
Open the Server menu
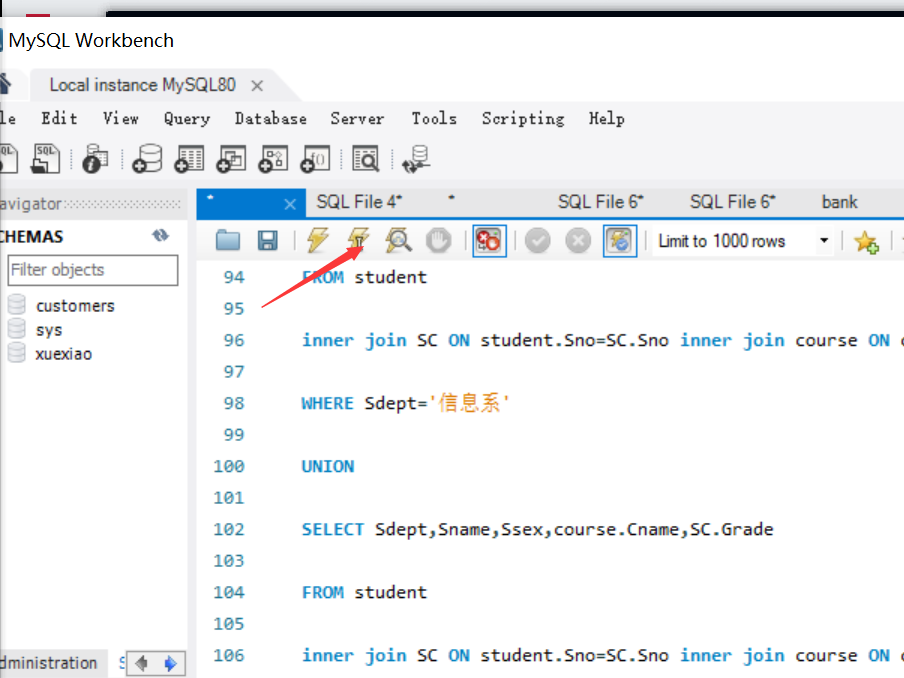pyautogui.click(x=357, y=118)
